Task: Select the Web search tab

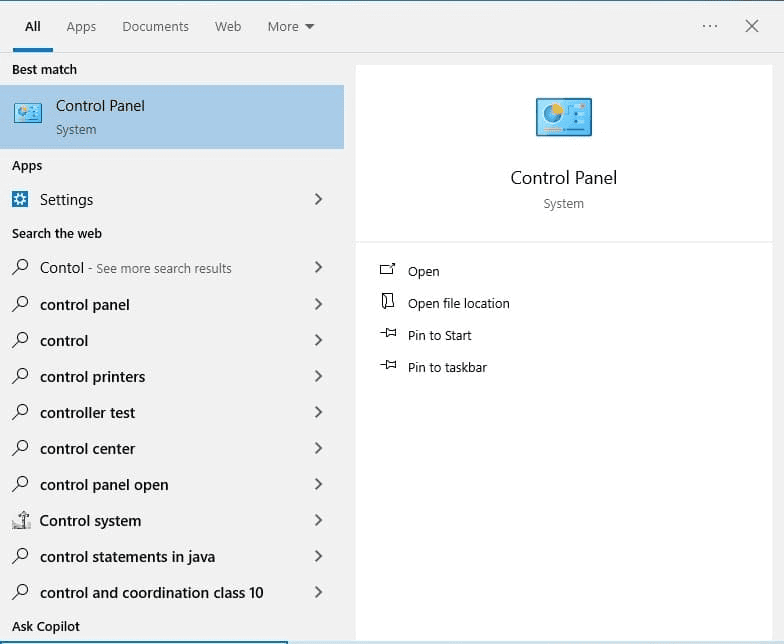Action: [x=228, y=27]
